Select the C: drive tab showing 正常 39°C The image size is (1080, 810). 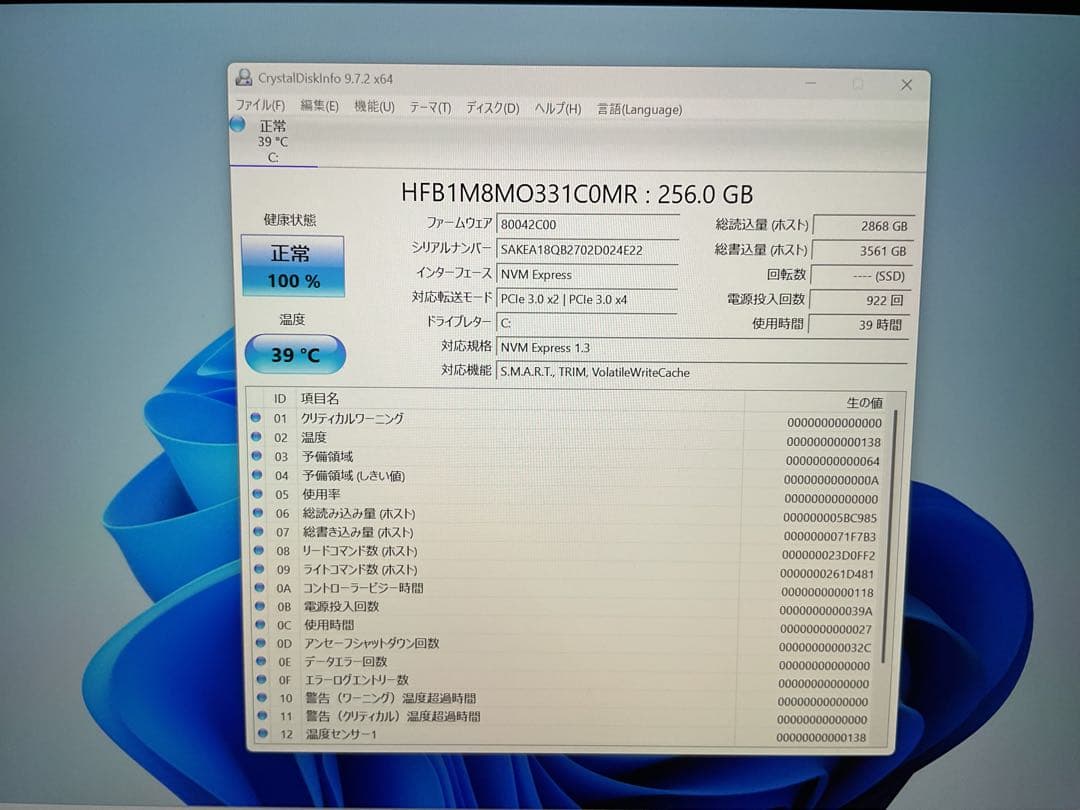point(272,140)
